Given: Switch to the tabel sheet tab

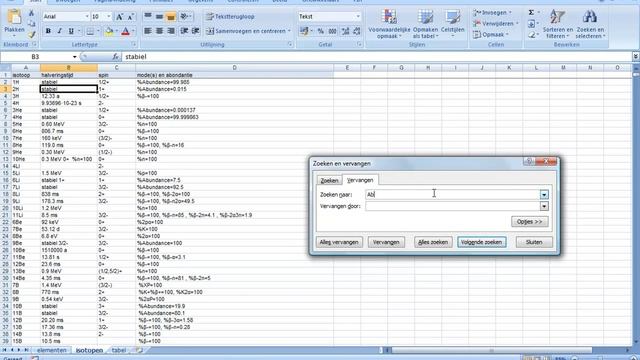Looking at the screenshot, I should tap(119, 350).
